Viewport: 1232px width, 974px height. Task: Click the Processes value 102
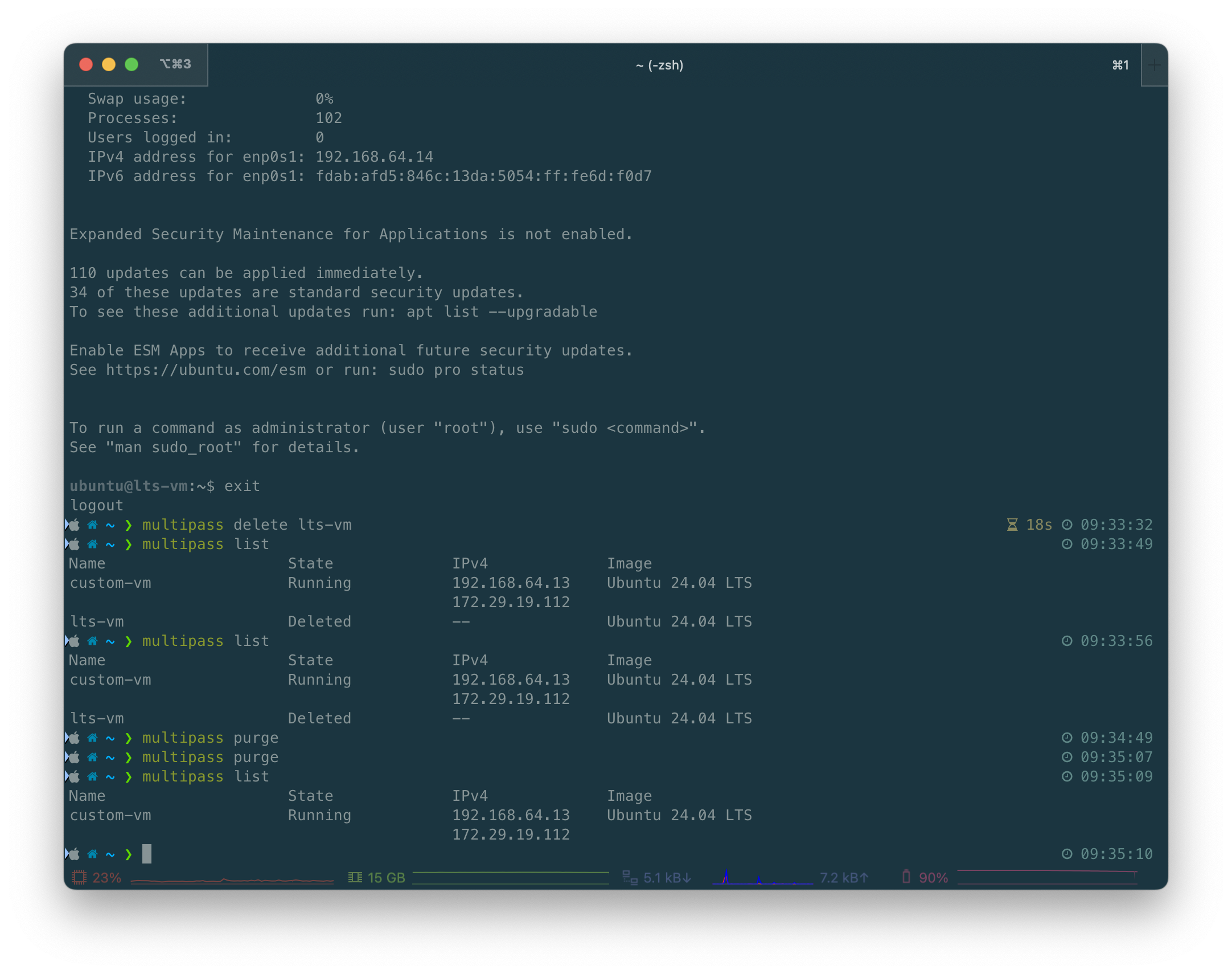coord(329,118)
